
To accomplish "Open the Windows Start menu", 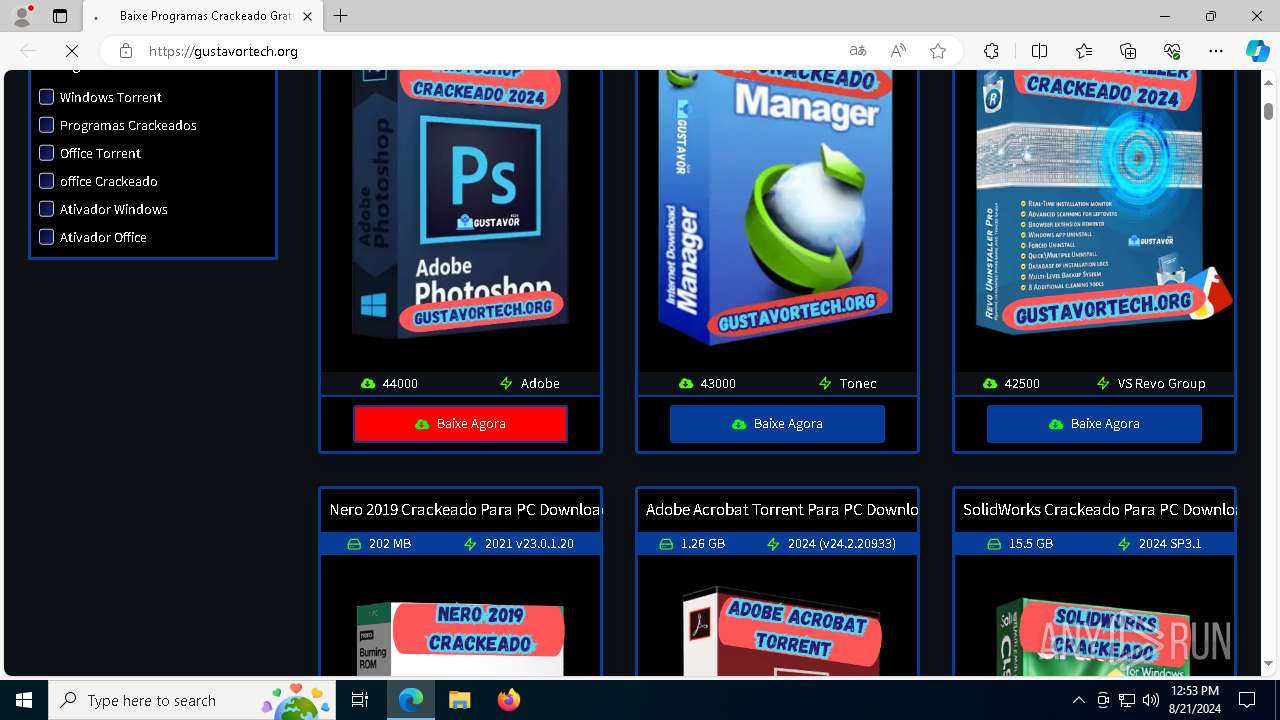I will pyautogui.click(x=24, y=700).
